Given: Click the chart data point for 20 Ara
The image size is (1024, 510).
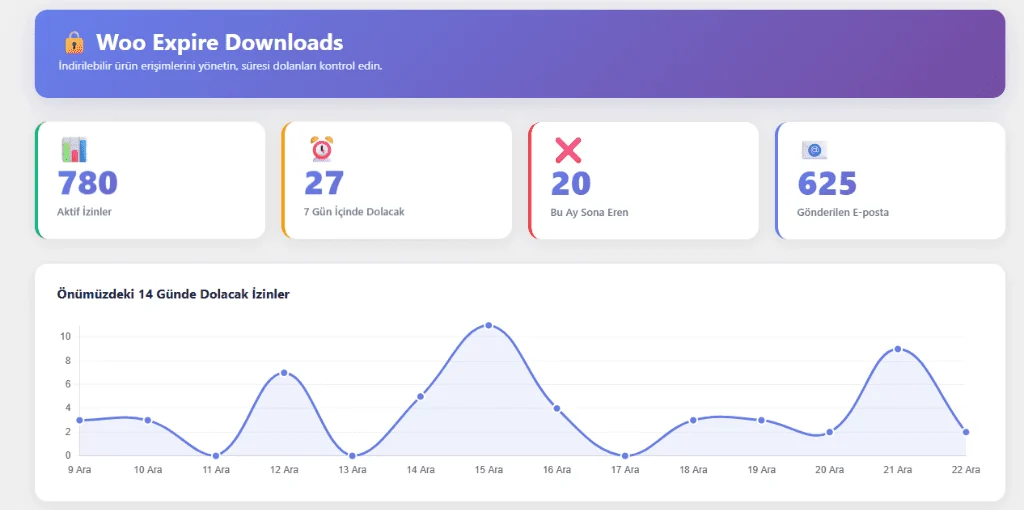Looking at the screenshot, I should pyautogui.click(x=829, y=432).
